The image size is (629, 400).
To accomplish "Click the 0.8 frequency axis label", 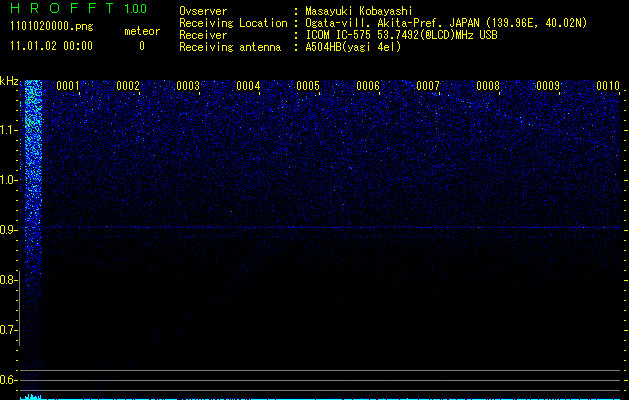I will 8,280.
